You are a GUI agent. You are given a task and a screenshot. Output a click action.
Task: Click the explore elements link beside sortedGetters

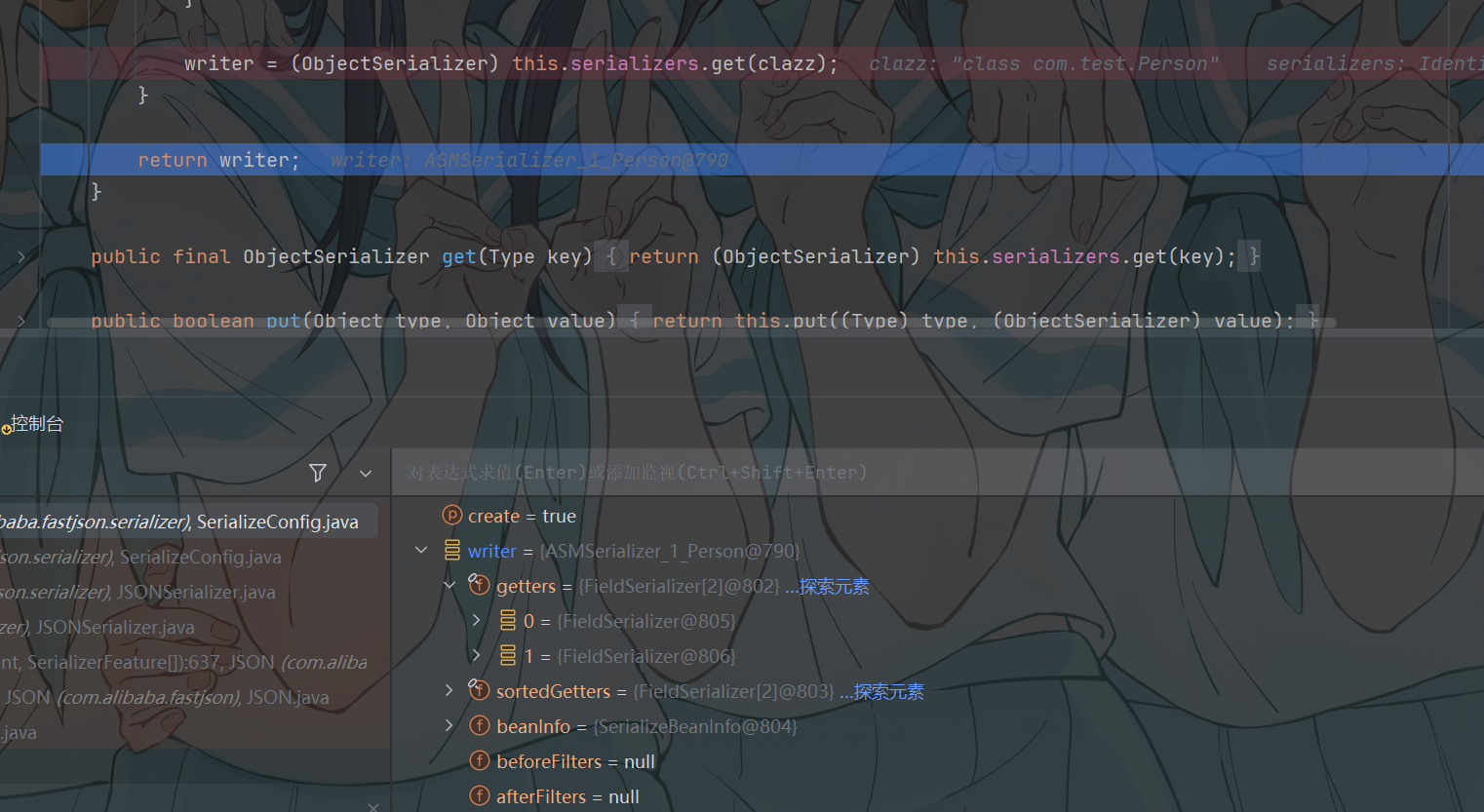[881, 691]
